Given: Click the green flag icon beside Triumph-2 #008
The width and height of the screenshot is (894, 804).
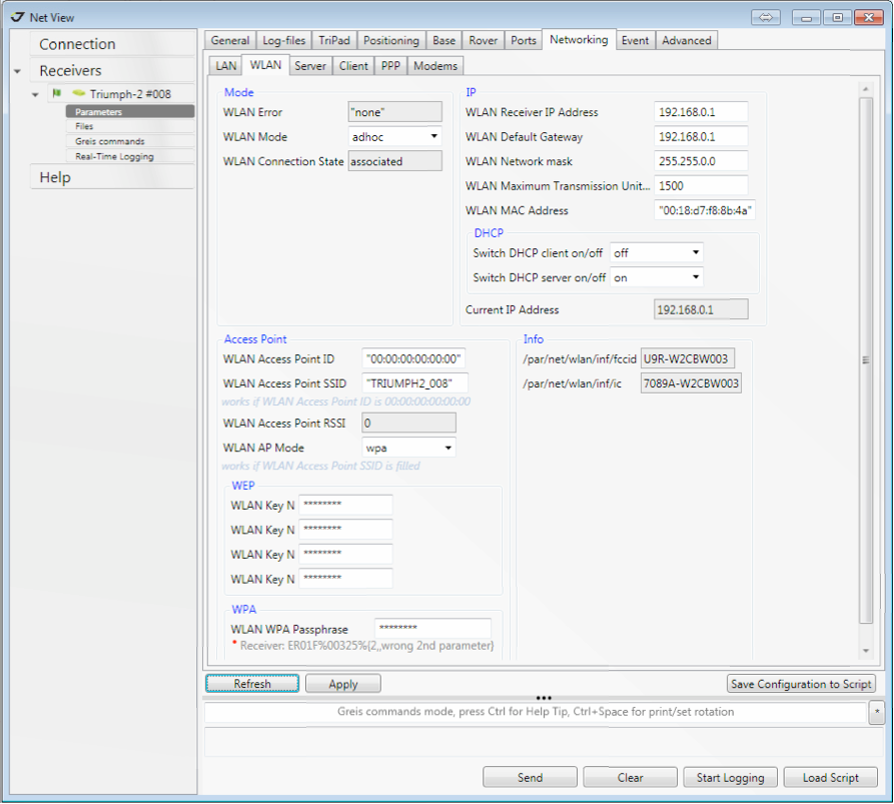Looking at the screenshot, I should coord(56,93).
